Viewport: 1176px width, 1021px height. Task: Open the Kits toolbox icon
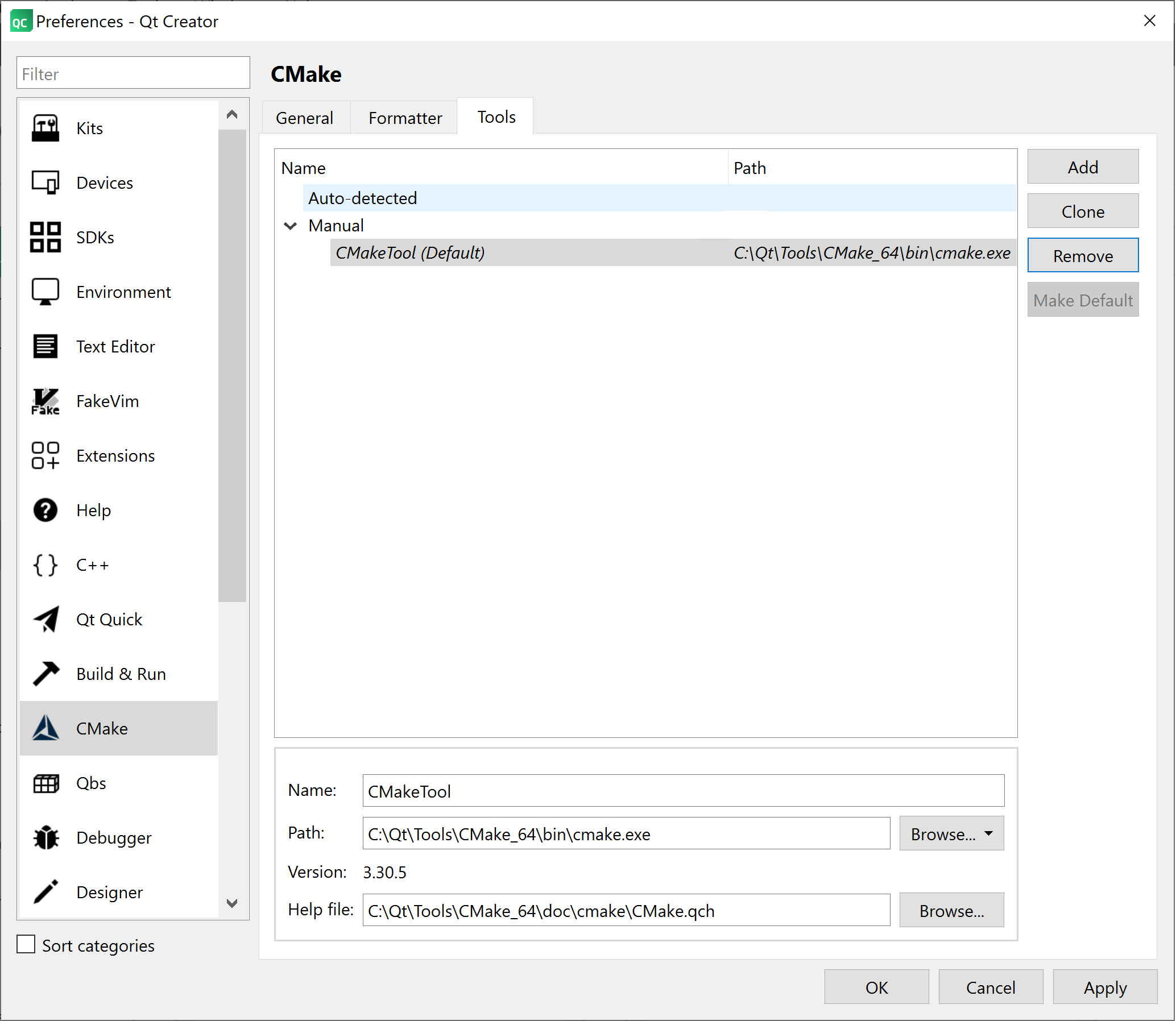coord(45,128)
